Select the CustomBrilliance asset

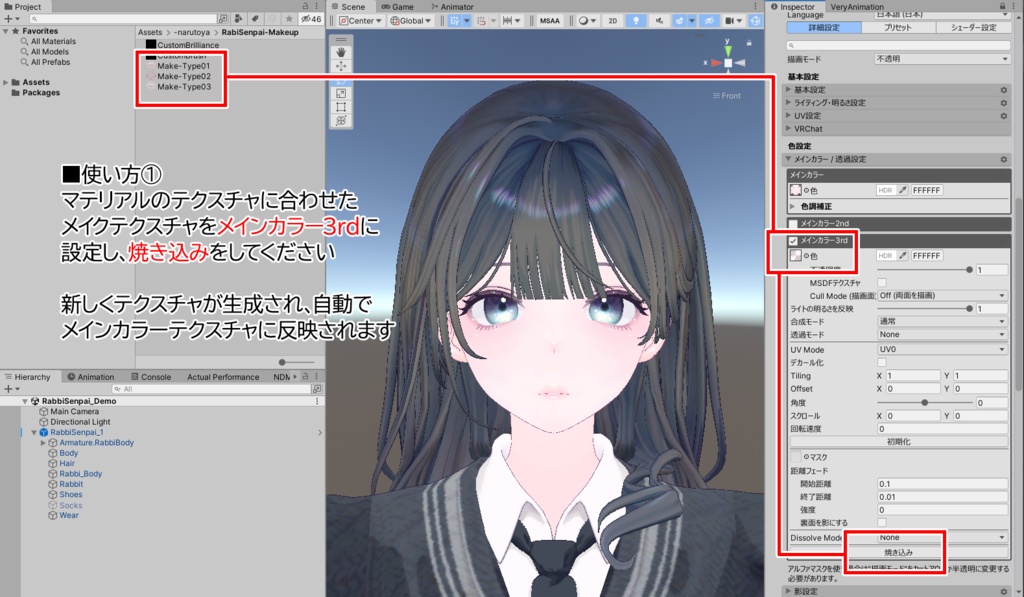click(182, 45)
